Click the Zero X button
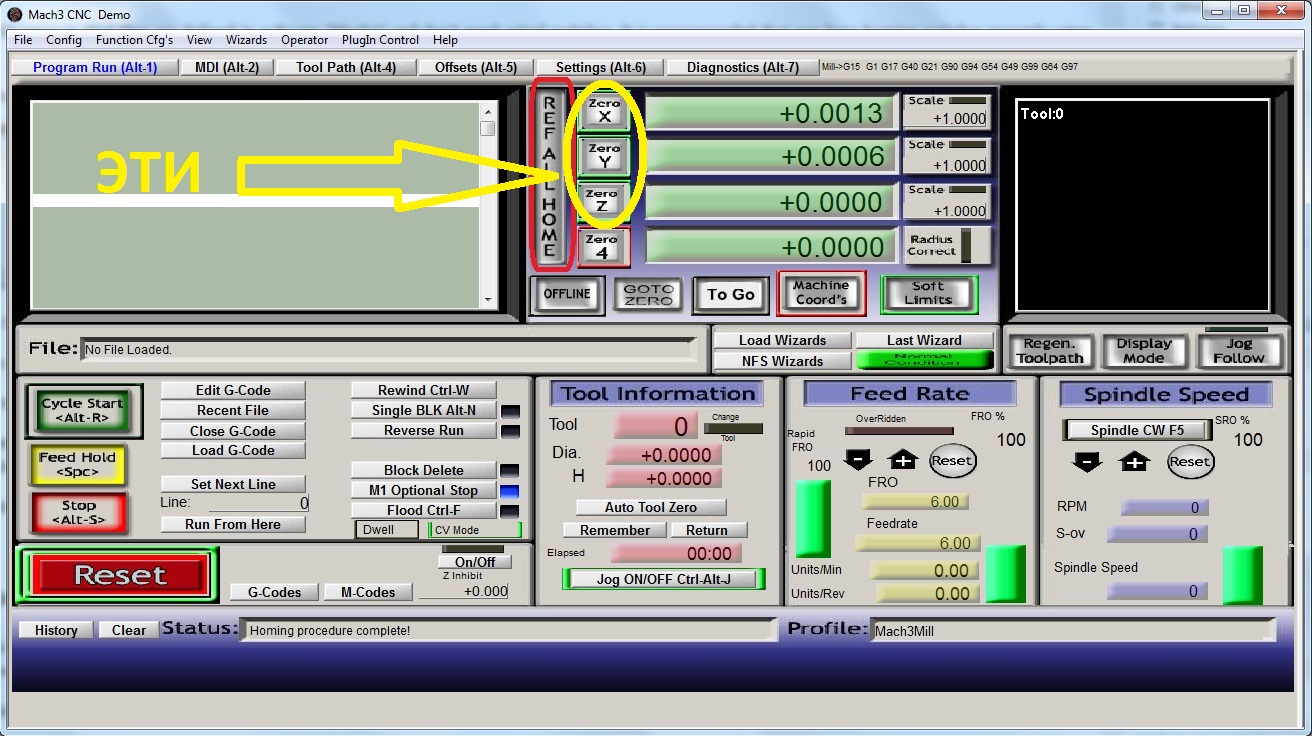This screenshot has width=1312, height=736. [x=604, y=111]
